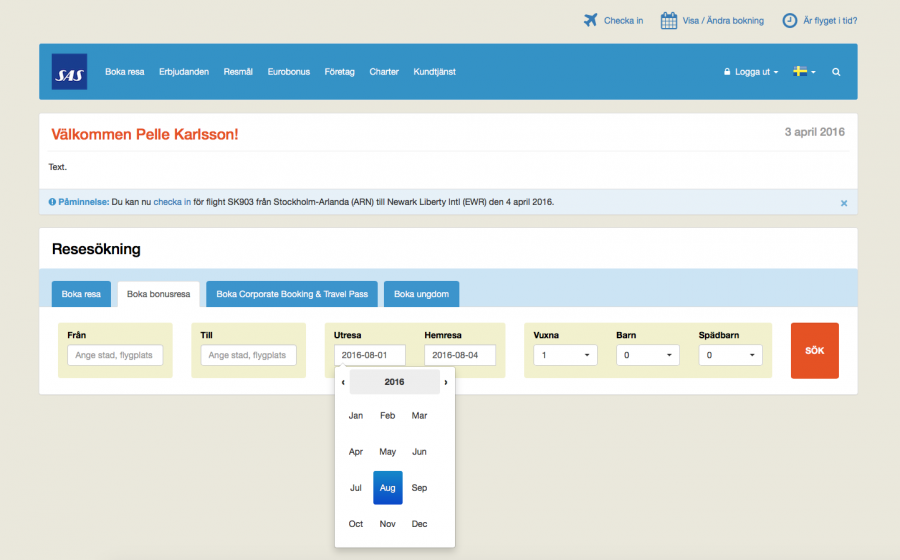This screenshot has width=900, height=560.
Task: Follow the checka in link in reminder
Action: point(172,202)
